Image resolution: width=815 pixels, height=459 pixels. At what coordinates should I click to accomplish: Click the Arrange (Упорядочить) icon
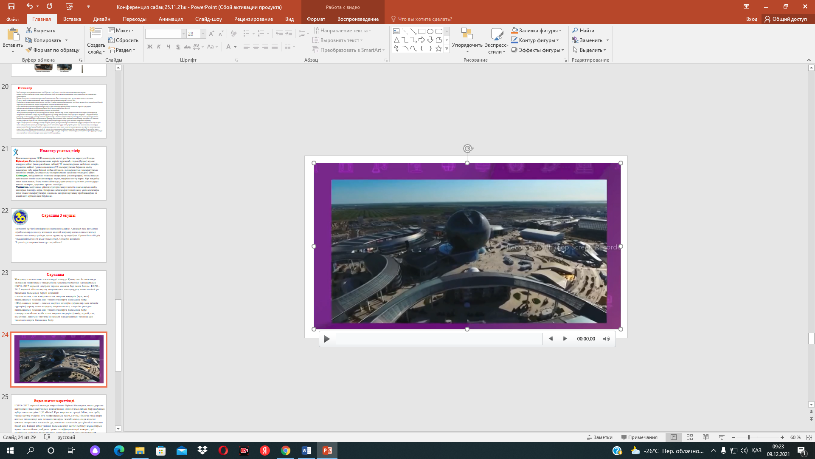coord(466,35)
